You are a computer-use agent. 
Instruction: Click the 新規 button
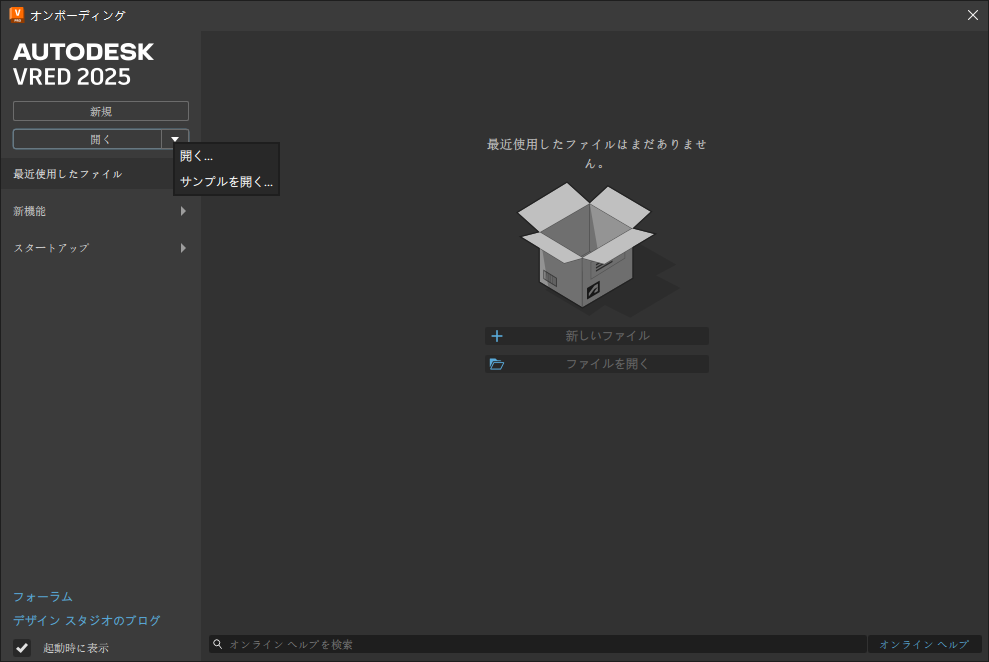tap(100, 111)
